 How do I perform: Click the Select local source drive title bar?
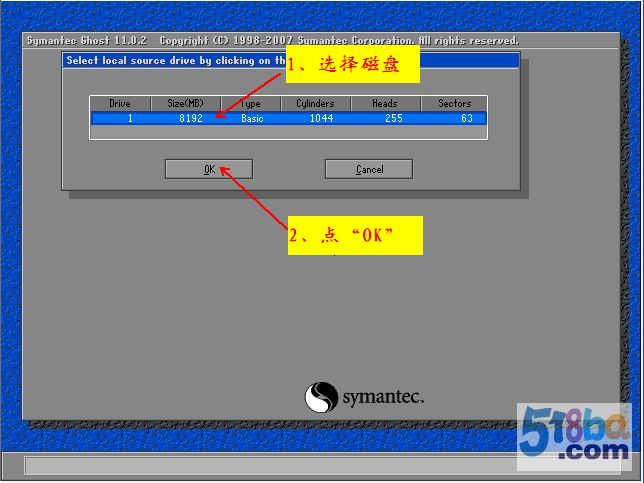coord(291,60)
